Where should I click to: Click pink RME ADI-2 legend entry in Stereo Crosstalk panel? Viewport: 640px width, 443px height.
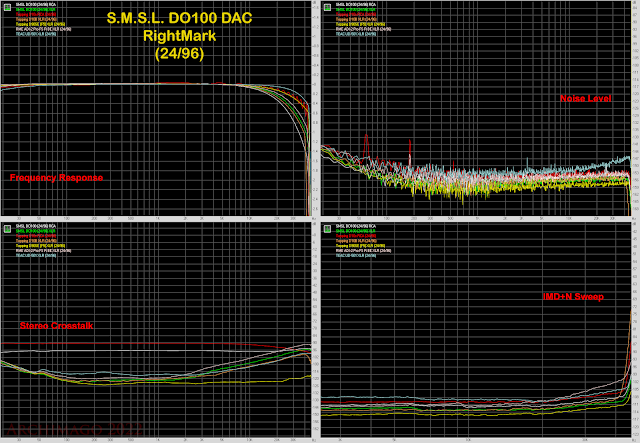44,250
